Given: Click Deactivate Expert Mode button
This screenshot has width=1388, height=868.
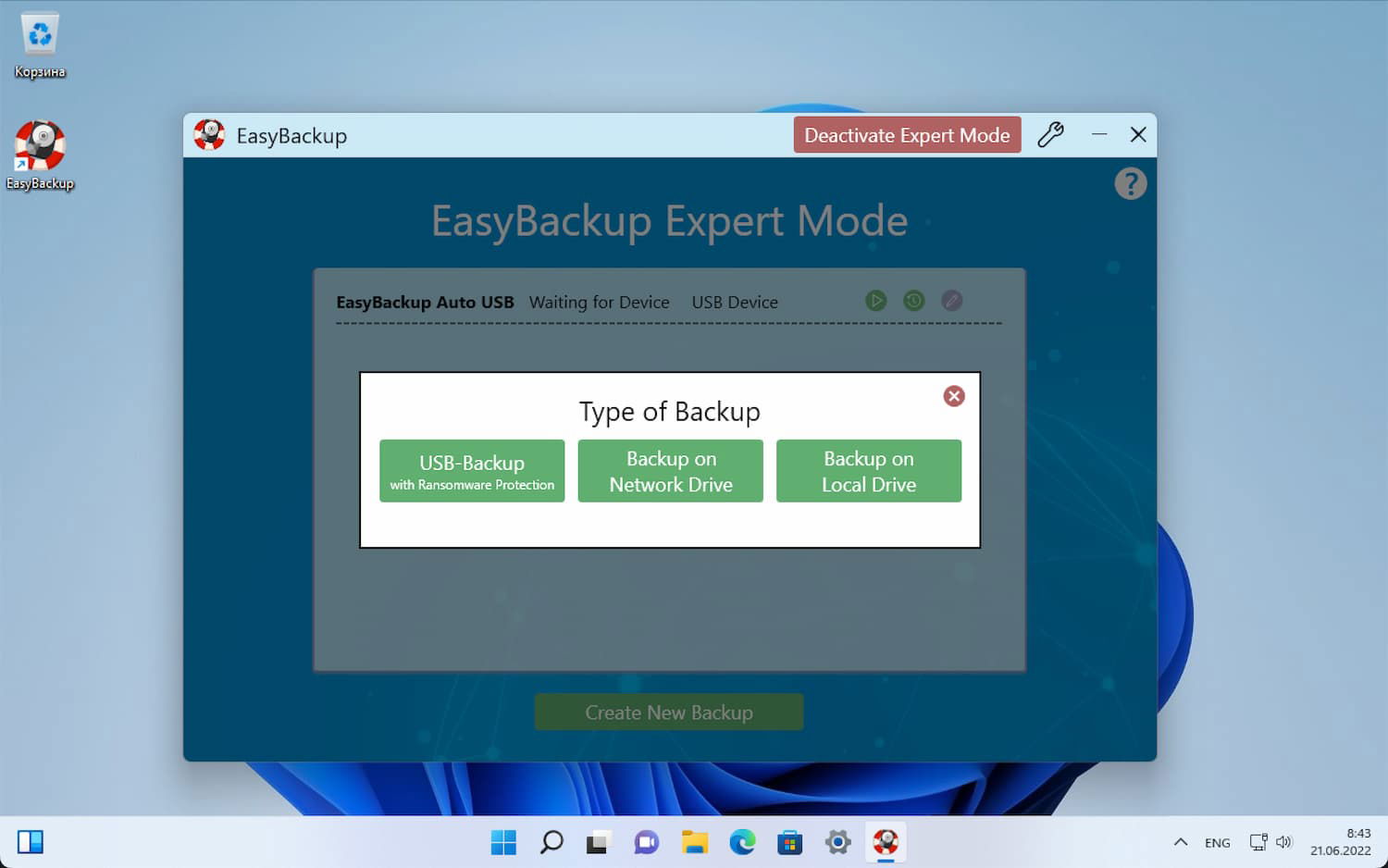Looking at the screenshot, I should pos(907,135).
